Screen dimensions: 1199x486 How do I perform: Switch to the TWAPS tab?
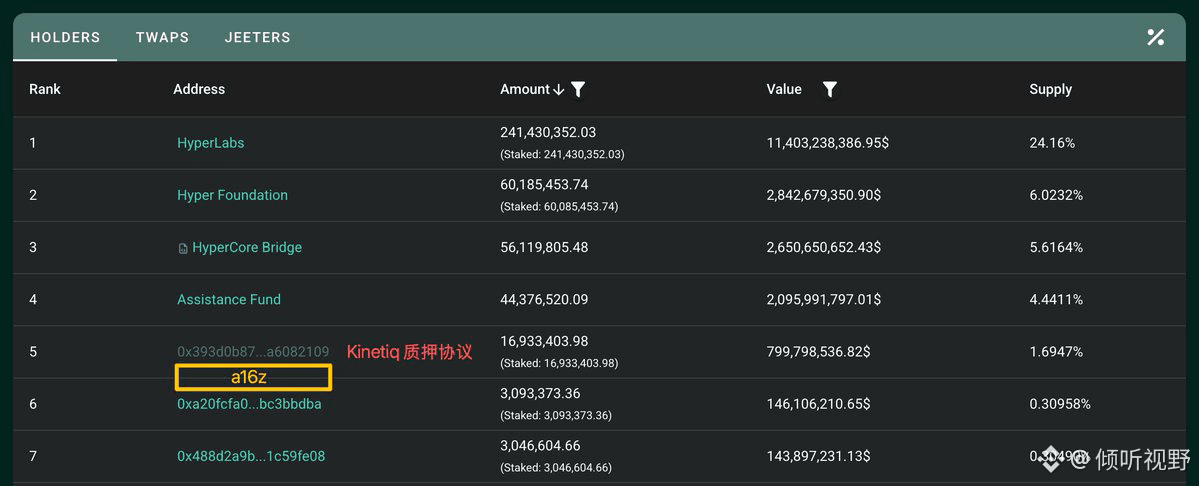162,37
